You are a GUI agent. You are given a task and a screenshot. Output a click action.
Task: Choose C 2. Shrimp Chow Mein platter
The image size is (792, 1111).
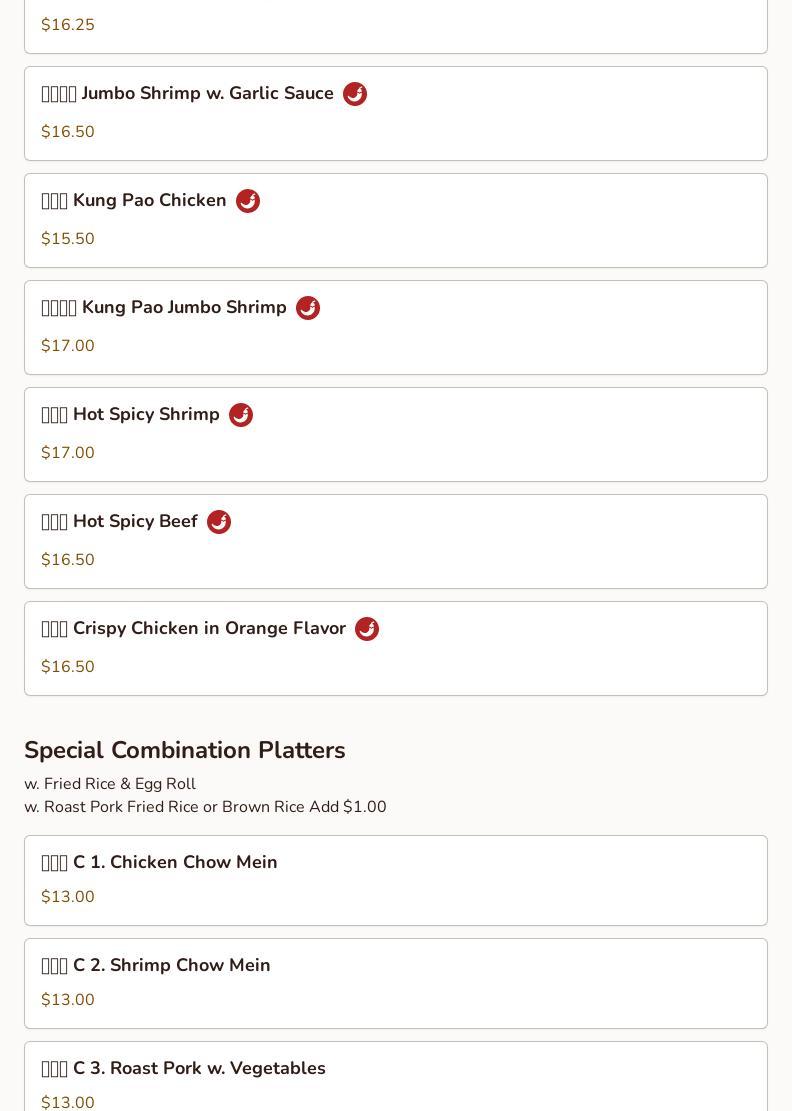[171, 966]
